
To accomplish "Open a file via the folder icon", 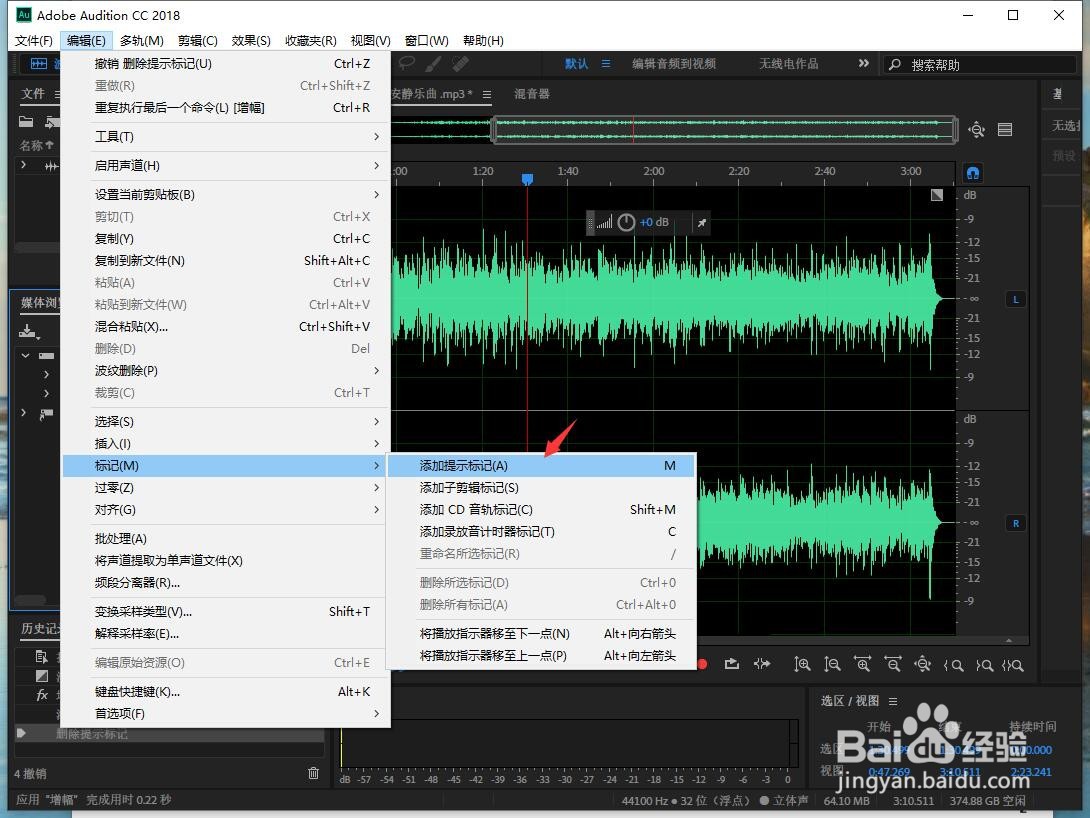I will (26, 122).
